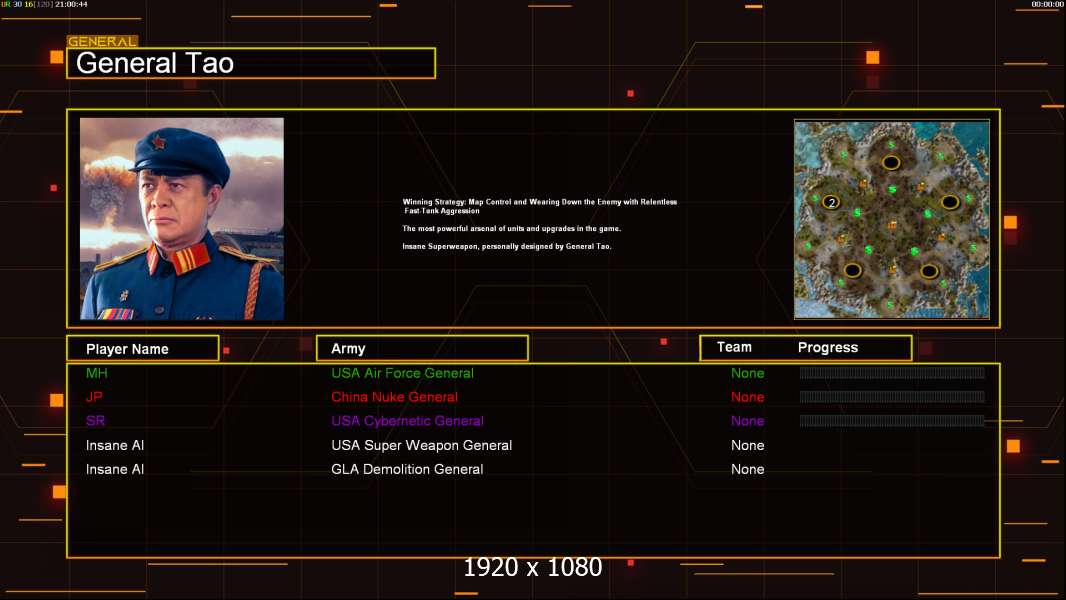Click the small red square beside Player Name header
Screen dimensions: 1066x600
[226, 351]
